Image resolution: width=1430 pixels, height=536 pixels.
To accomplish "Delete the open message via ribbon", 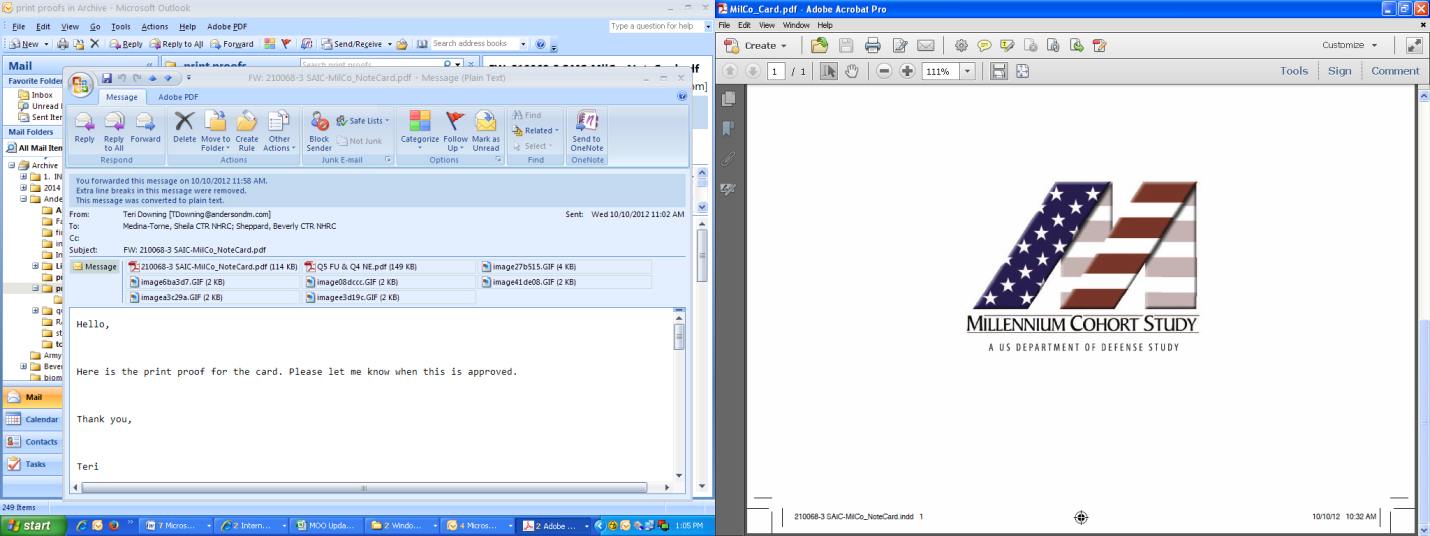I will (x=184, y=129).
